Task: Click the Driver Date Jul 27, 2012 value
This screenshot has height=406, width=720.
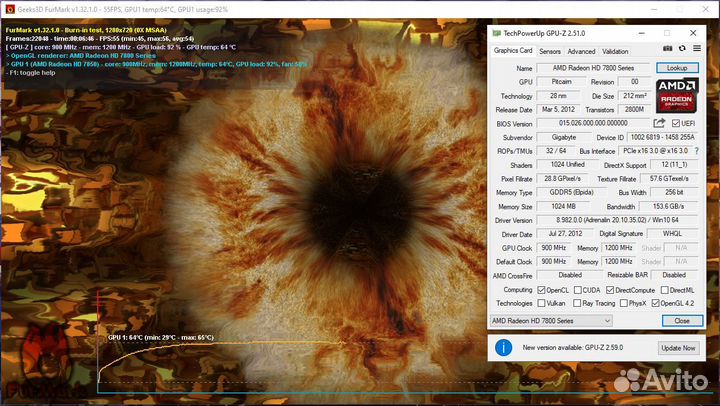Action: [x=565, y=234]
